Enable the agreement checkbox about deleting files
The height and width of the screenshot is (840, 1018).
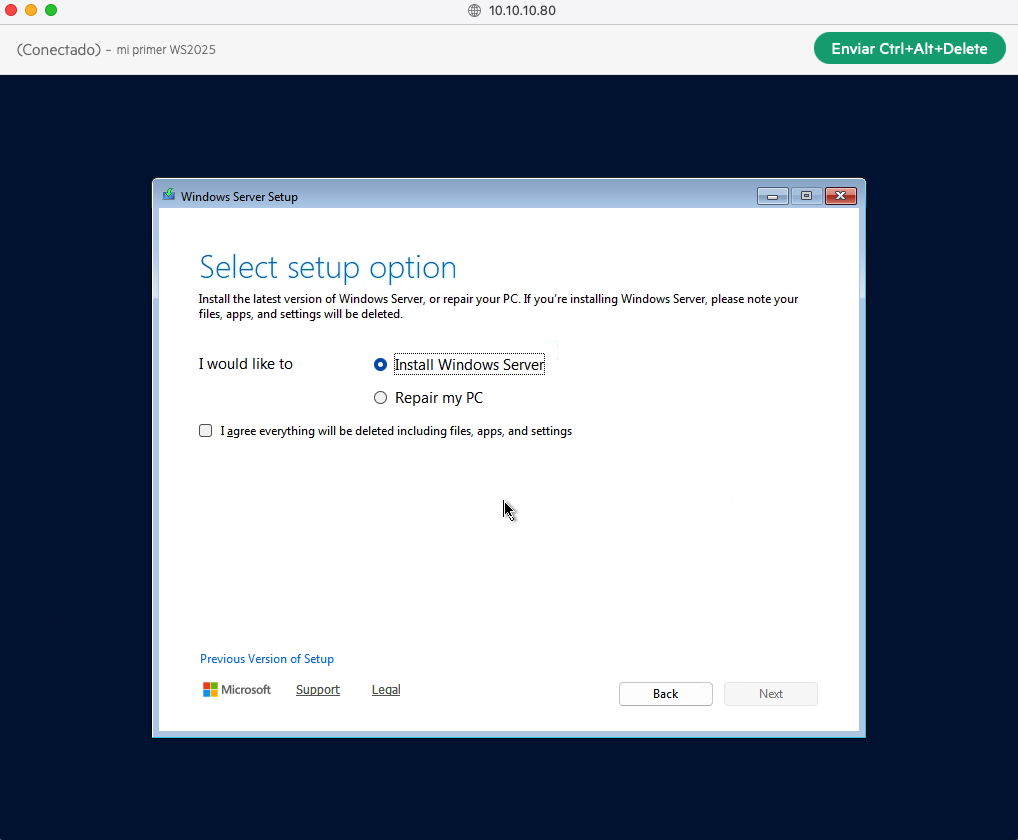point(205,430)
